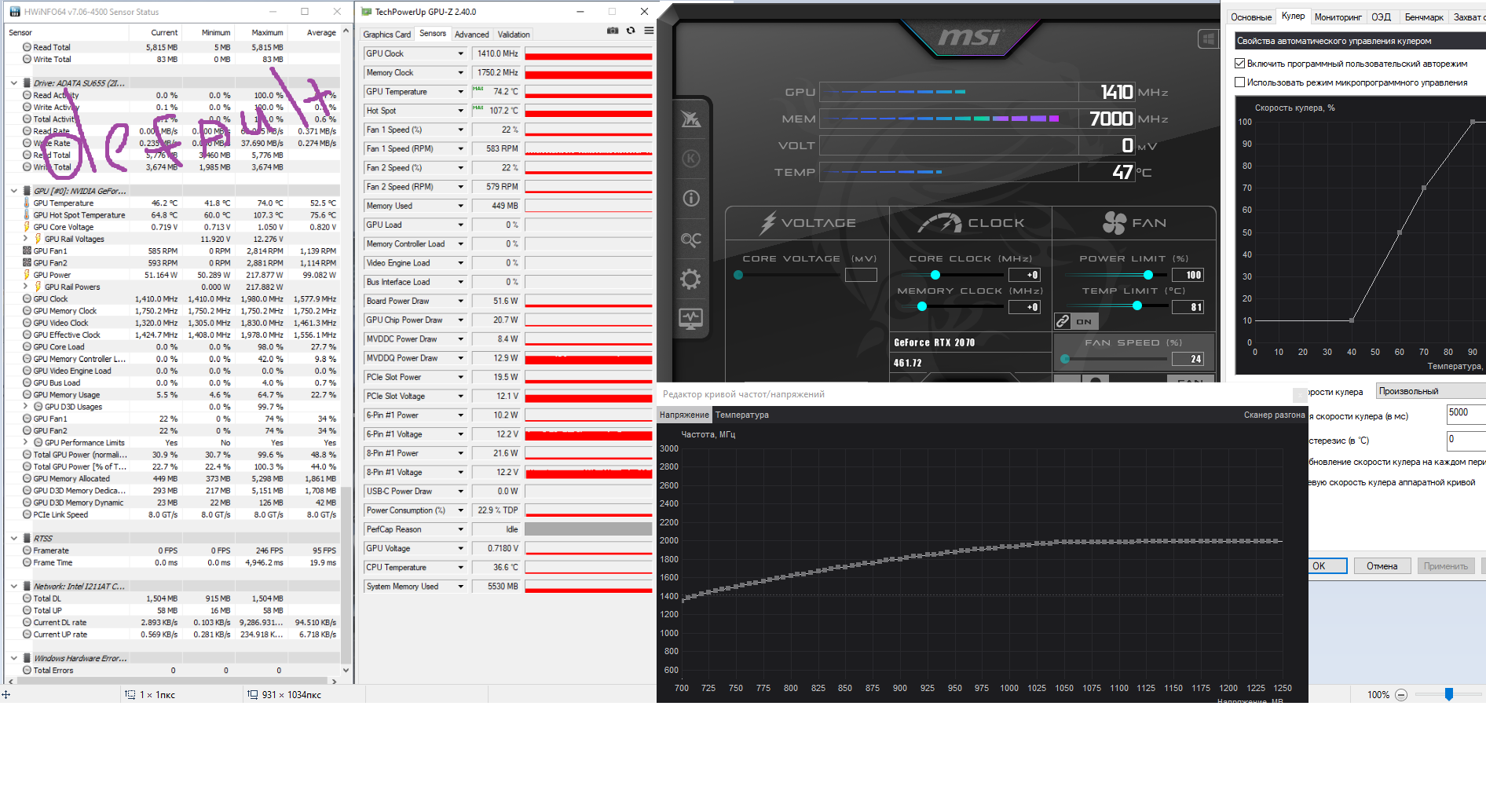The height and width of the screenshot is (812, 1486).
Task: Enable firmware control mode checkbox
Action: coord(1240,82)
